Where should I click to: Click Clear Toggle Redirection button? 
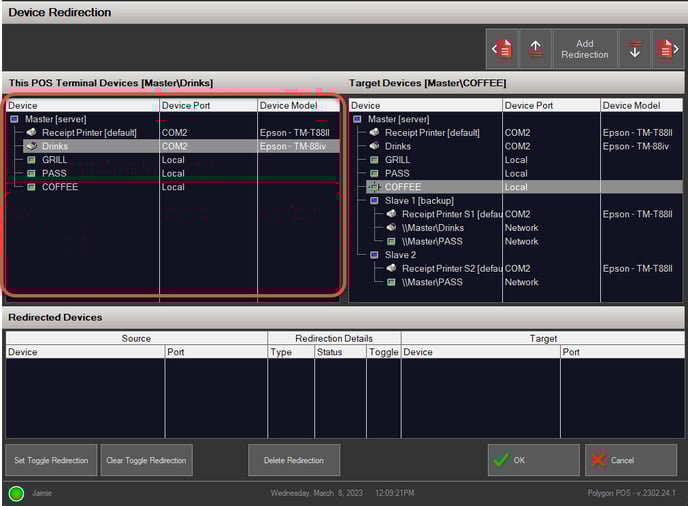[147, 460]
